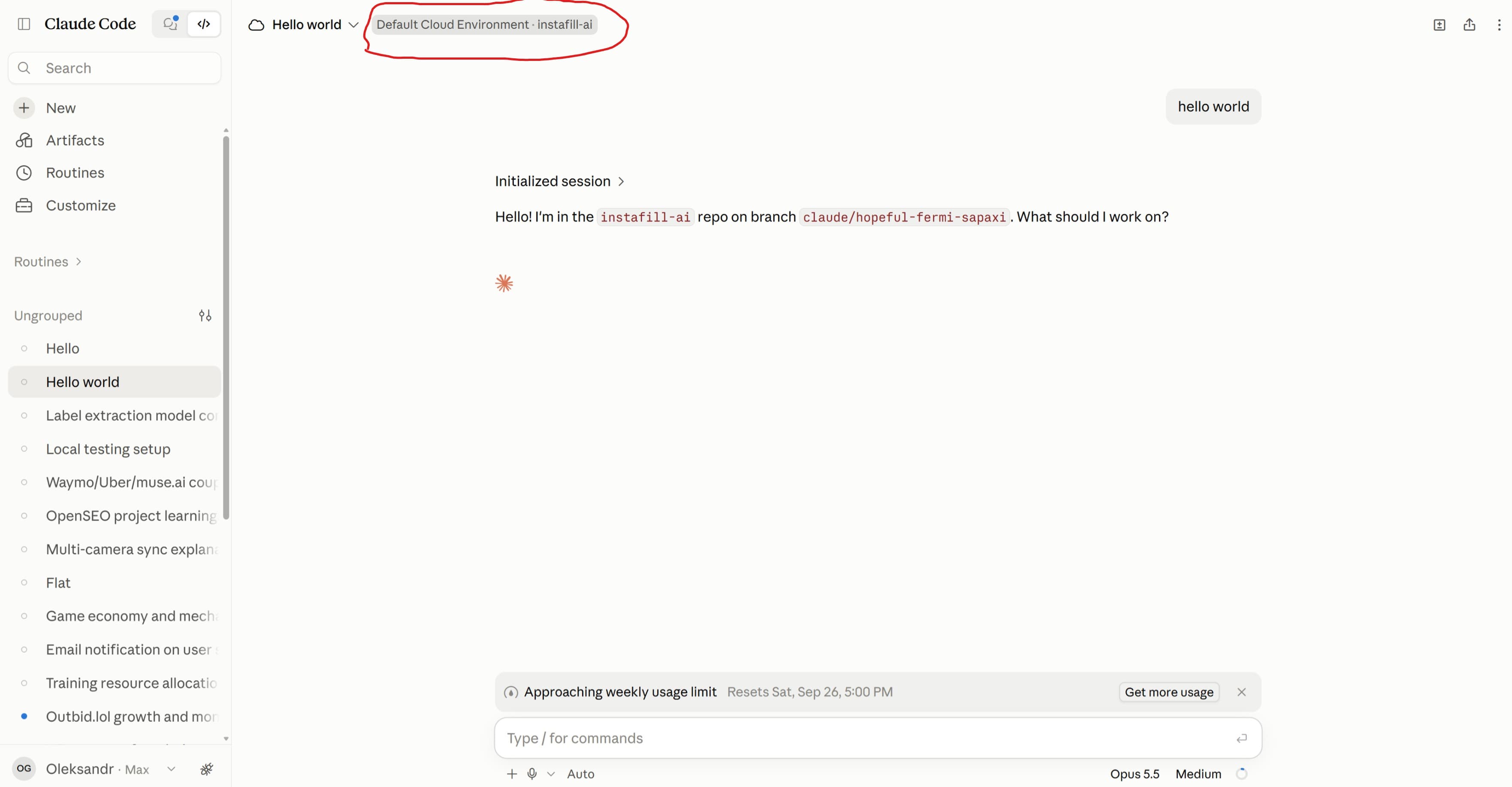The image size is (1512, 787).
Task: Click the usage limit gauge icon
Action: coord(511,693)
